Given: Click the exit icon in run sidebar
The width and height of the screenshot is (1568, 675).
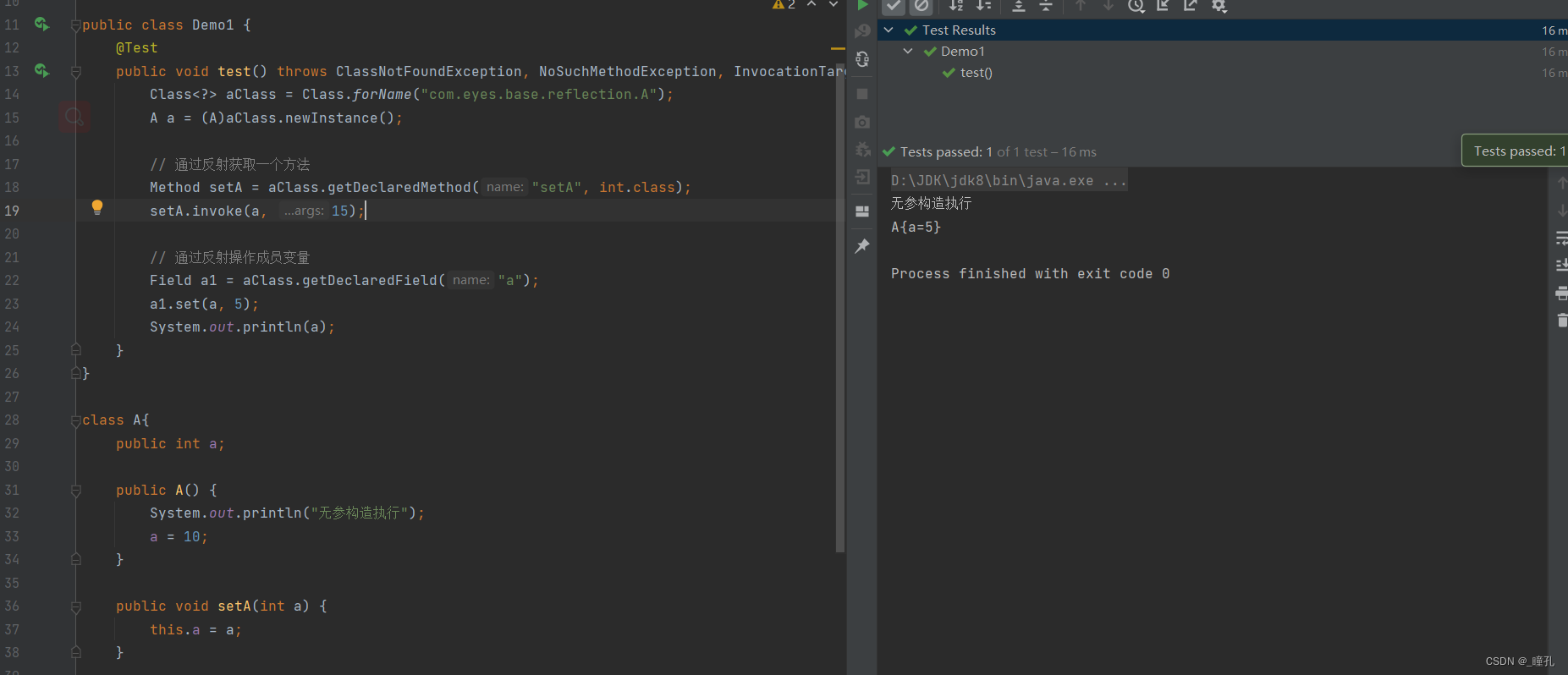Looking at the screenshot, I should [862, 177].
